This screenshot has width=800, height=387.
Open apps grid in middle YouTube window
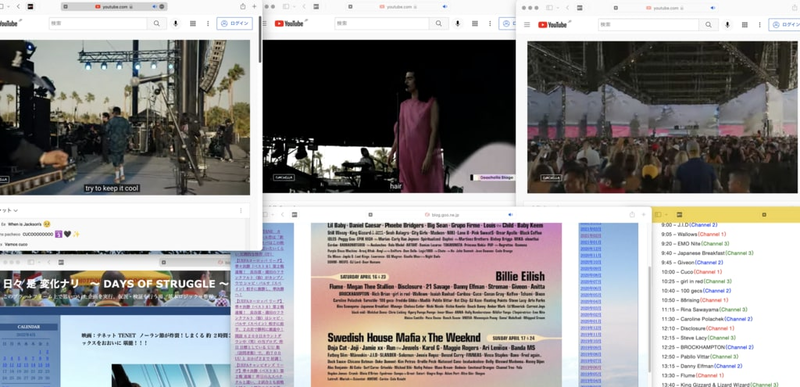tap(474, 23)
